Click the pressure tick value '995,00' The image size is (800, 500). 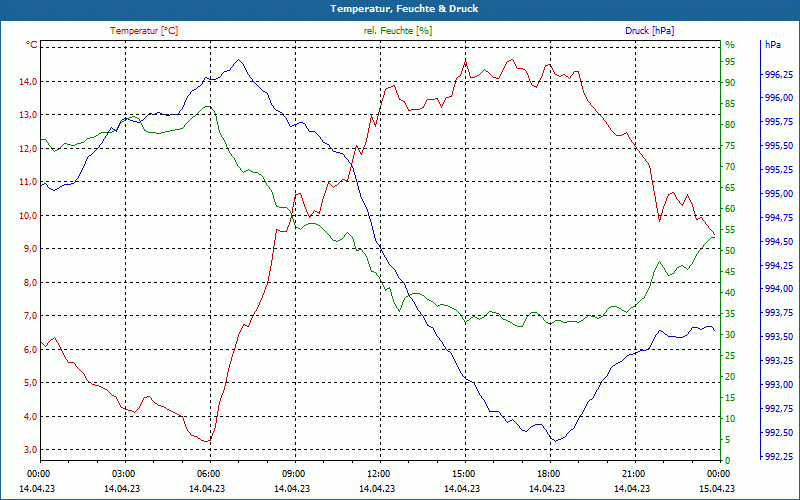point(779,194)
